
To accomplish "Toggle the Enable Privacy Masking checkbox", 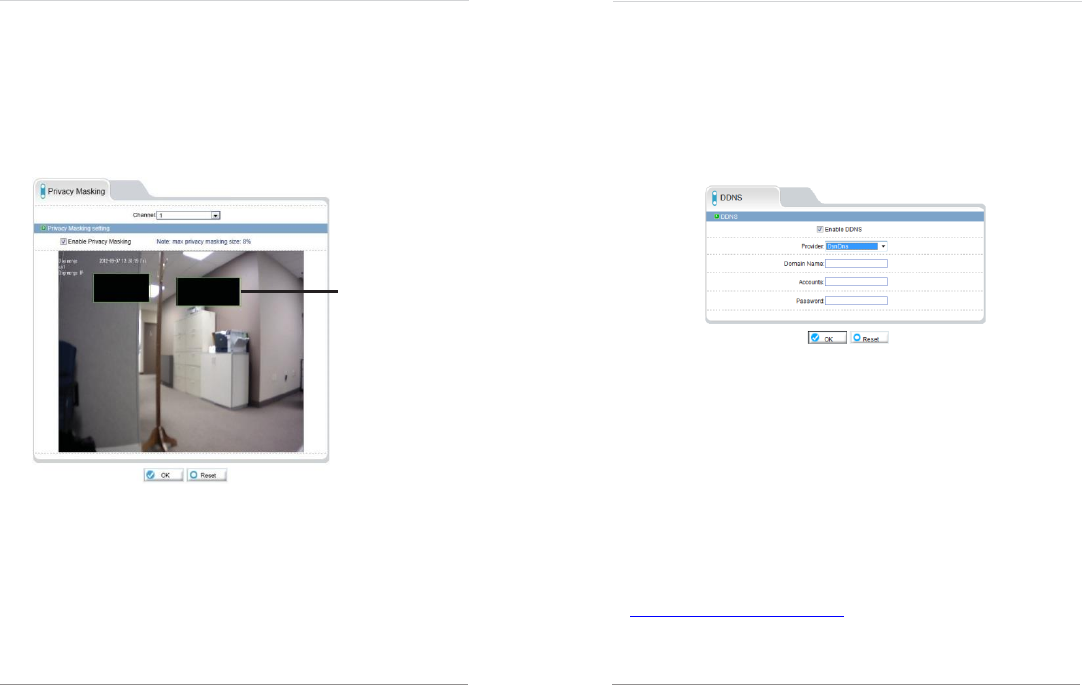I will point(63,241).
